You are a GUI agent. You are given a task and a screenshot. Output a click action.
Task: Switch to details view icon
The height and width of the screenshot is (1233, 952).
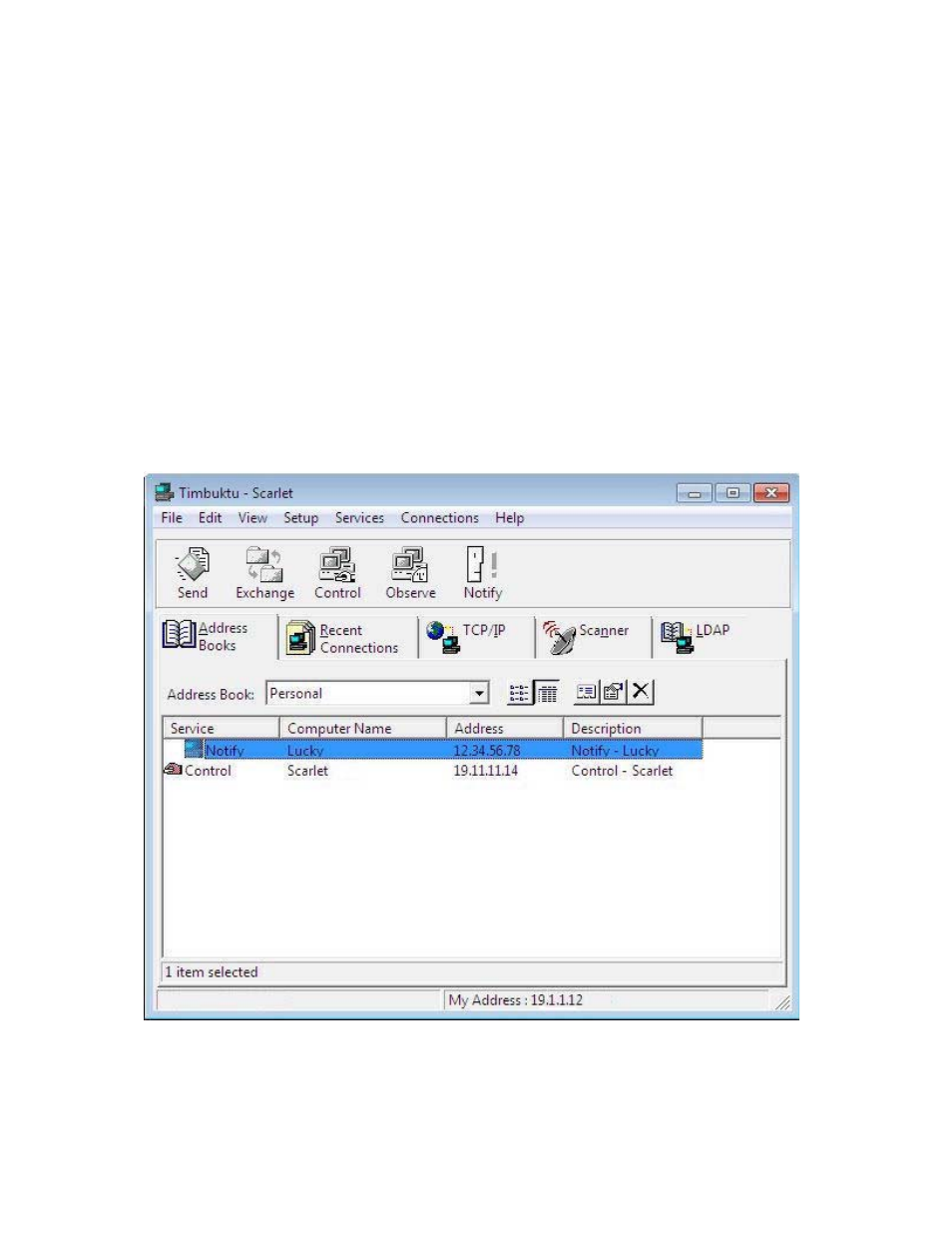click(x=547, y=692)
